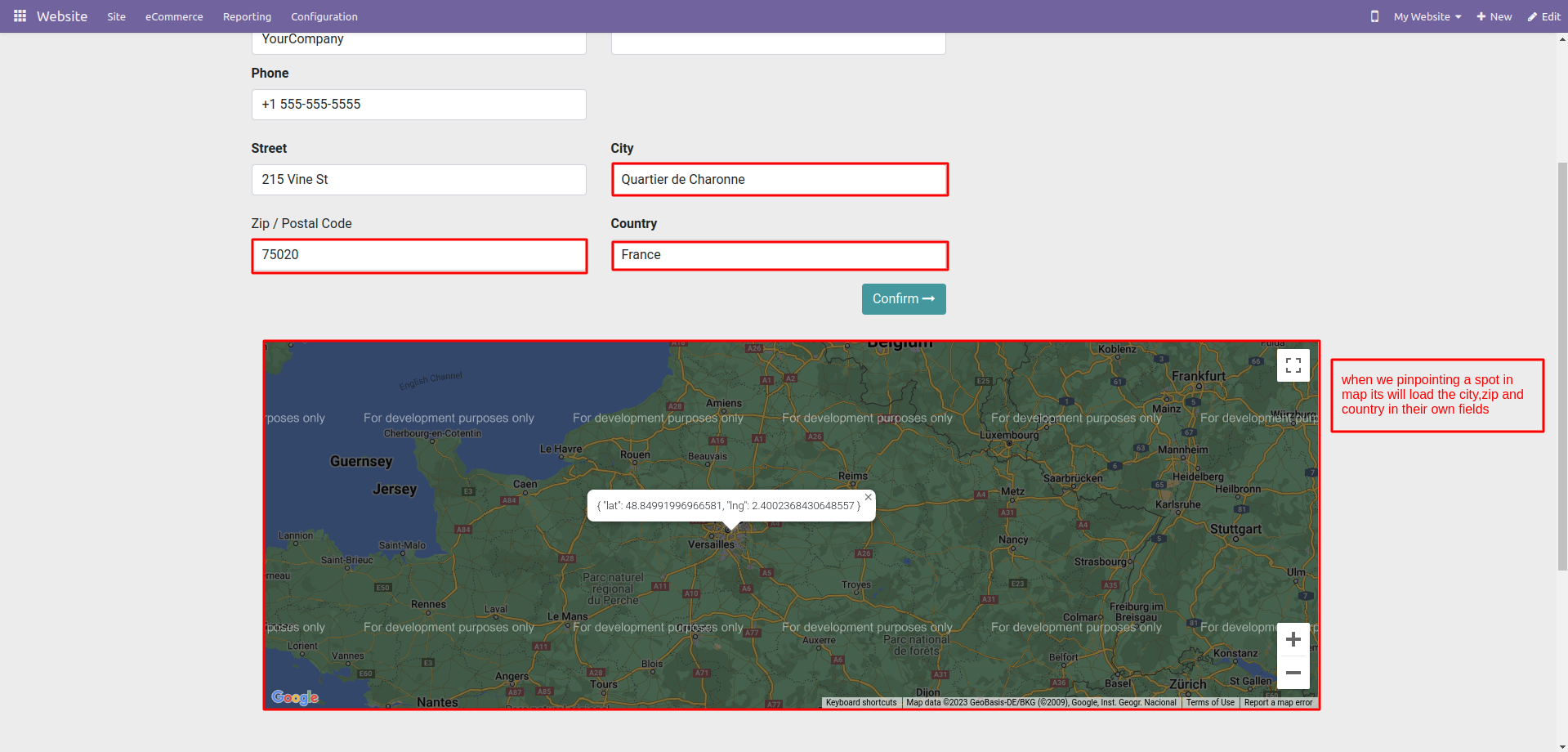Viewport: 1568px width, 752px height.
Task: Click the Reims label on the map
Action: (x=853, y=476)
